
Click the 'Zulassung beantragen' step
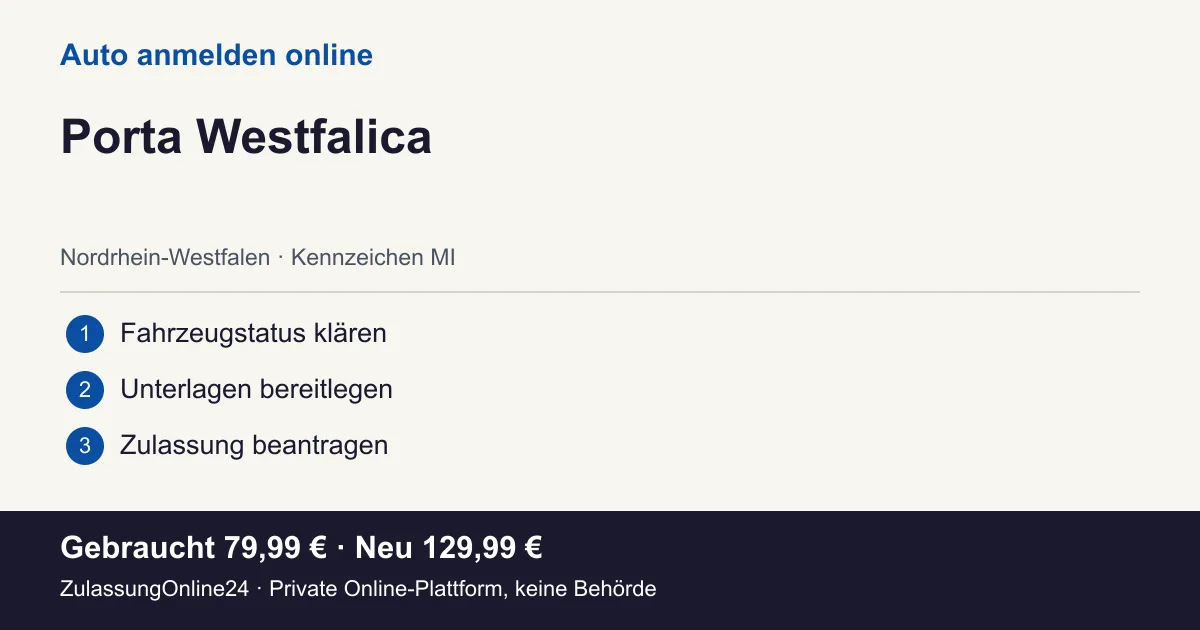254,445
